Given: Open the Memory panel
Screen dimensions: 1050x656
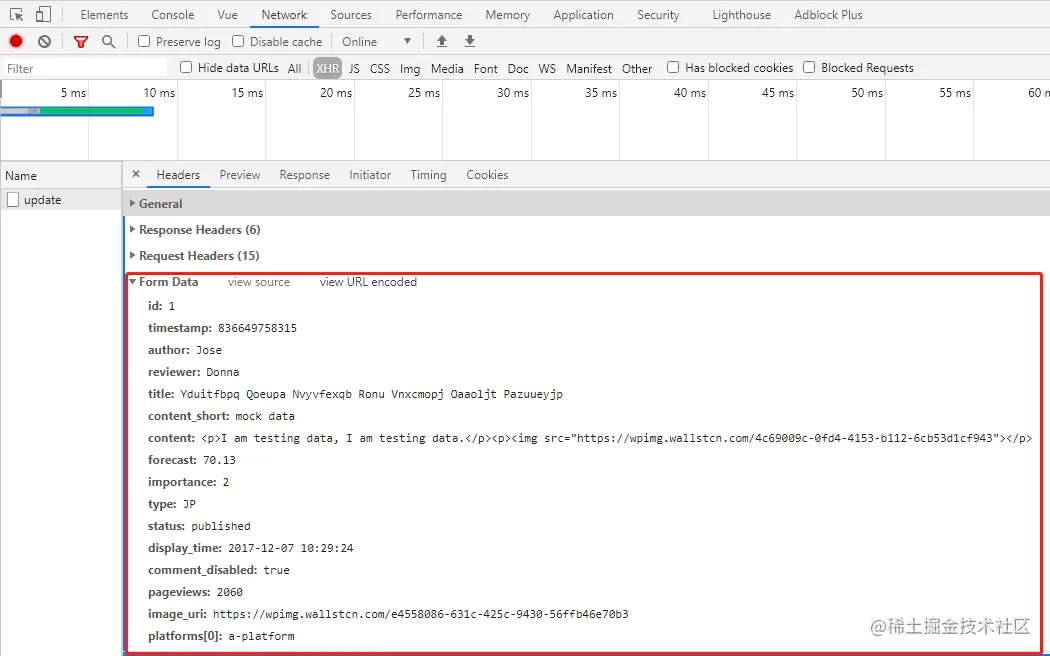Looking at the screenshot, I should pos(508,15).
